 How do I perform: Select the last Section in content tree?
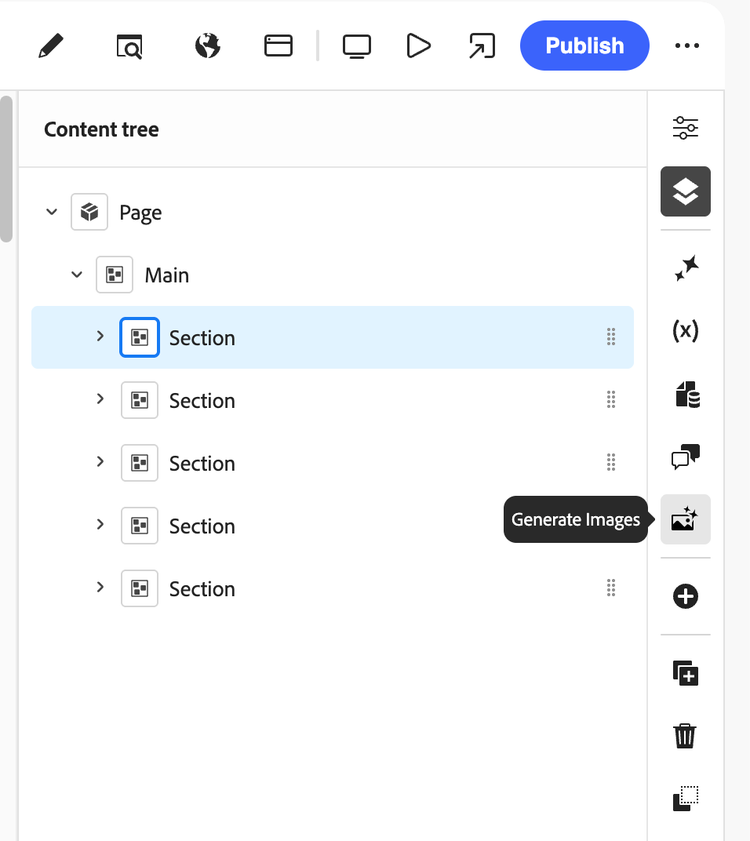pos(202,589)
